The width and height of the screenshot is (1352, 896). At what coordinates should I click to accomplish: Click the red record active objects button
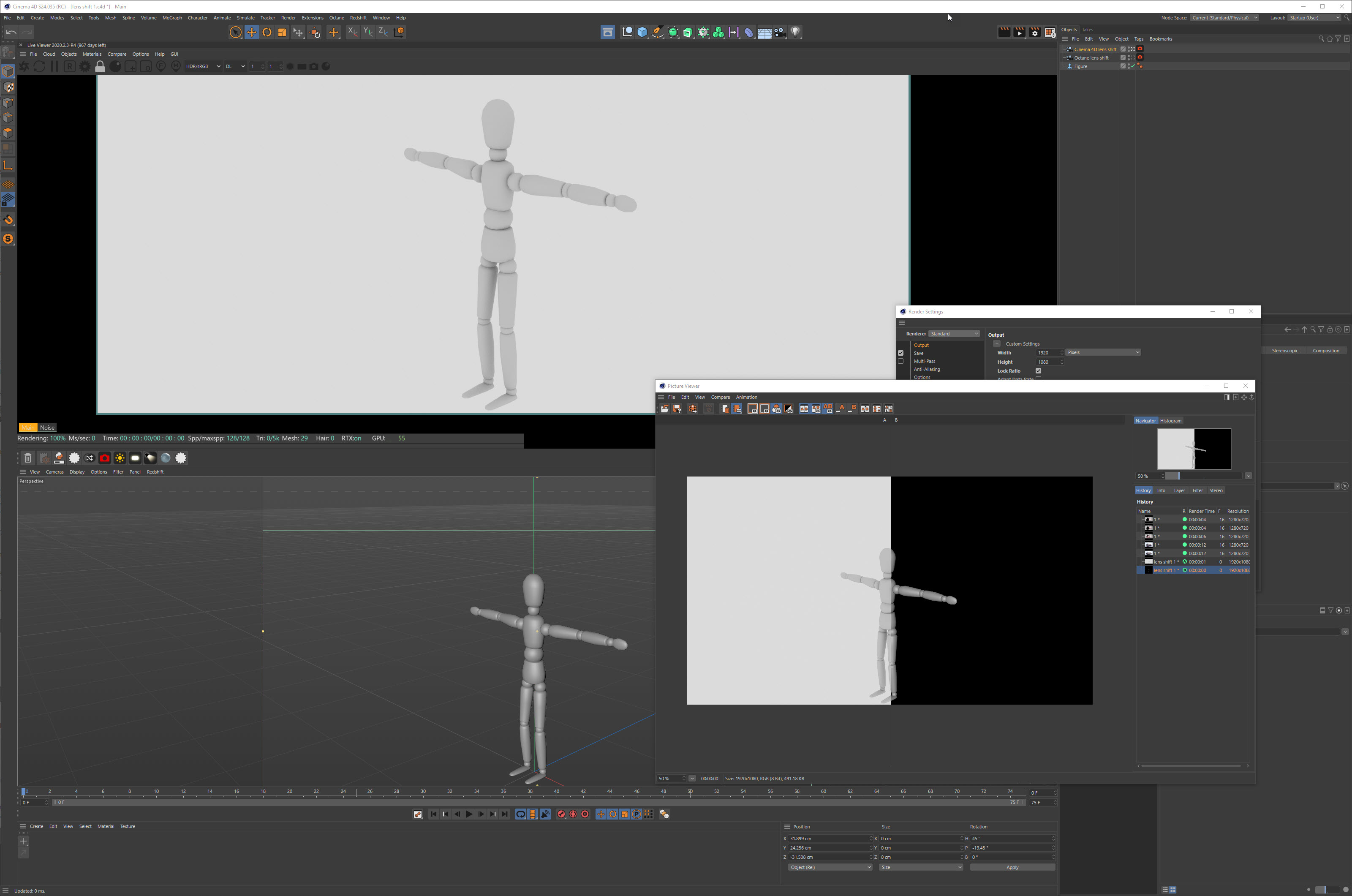[x=561, y=814]
